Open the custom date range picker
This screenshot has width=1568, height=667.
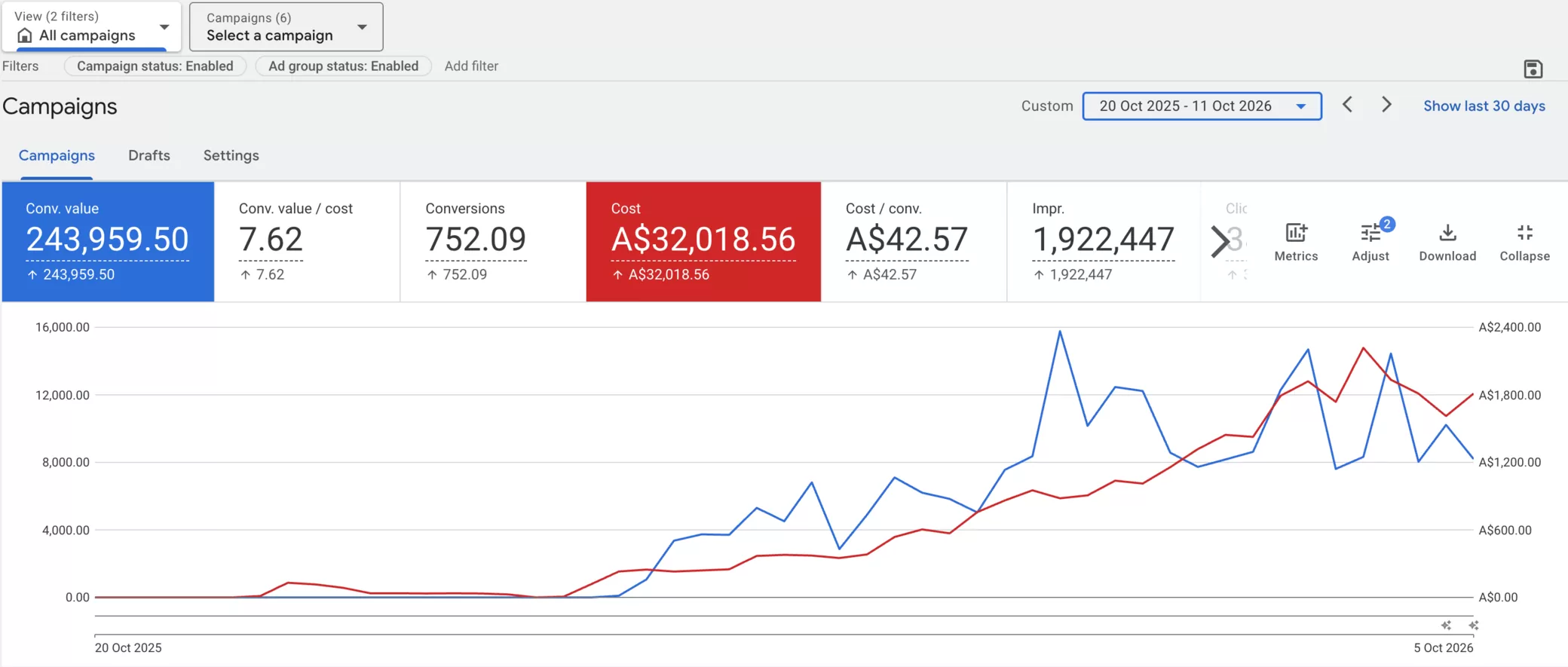coord(1202,106)
